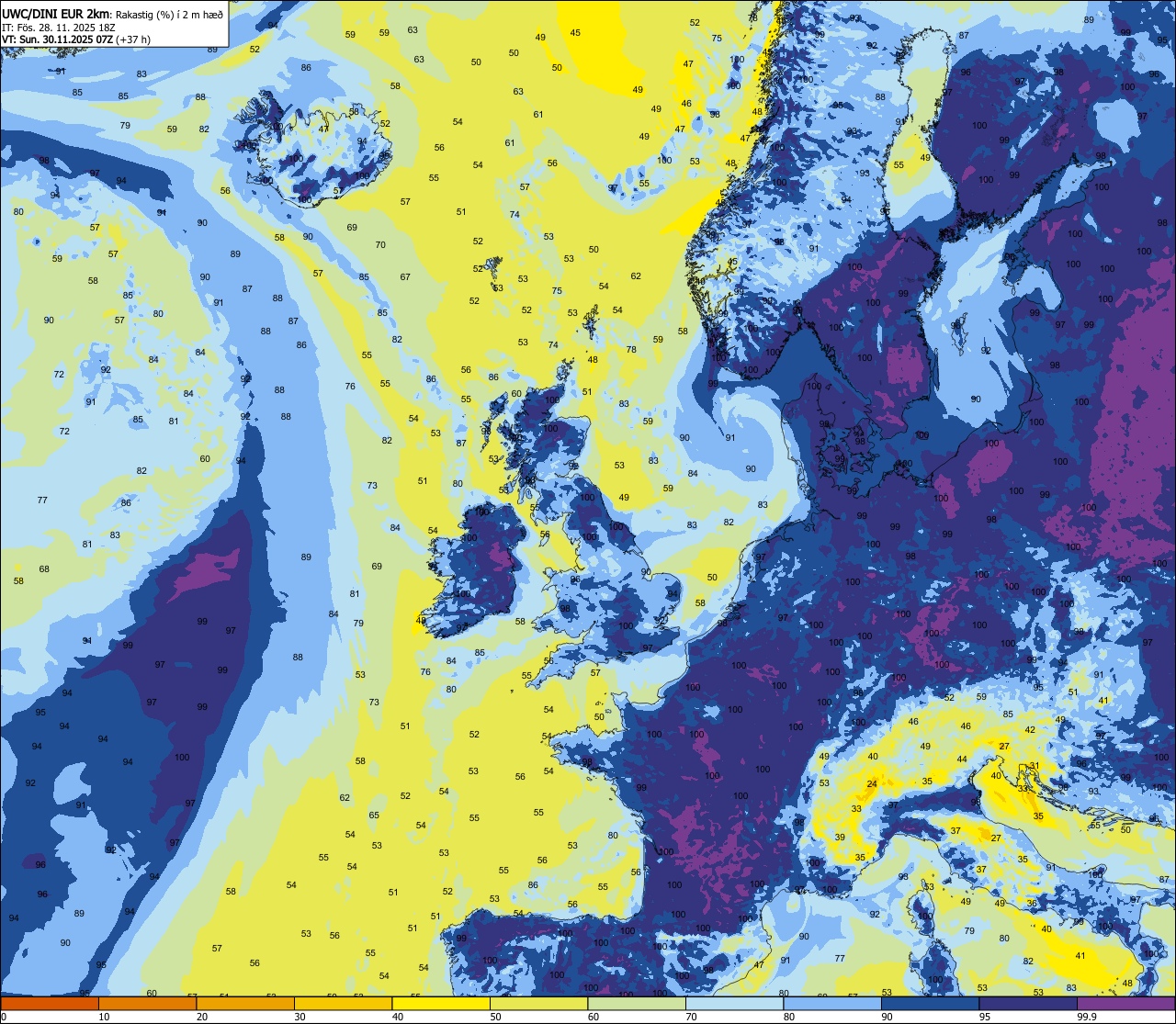1176x1024 pixels.
Task: Click the '95' legend scale label
Action: click(985, 1017)
